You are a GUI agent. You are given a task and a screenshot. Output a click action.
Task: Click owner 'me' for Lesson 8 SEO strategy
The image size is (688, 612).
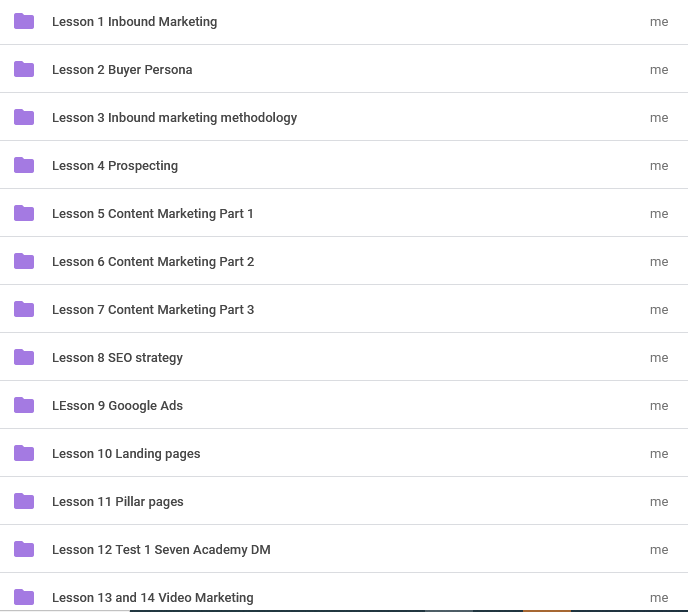click(x=659, y=357)
